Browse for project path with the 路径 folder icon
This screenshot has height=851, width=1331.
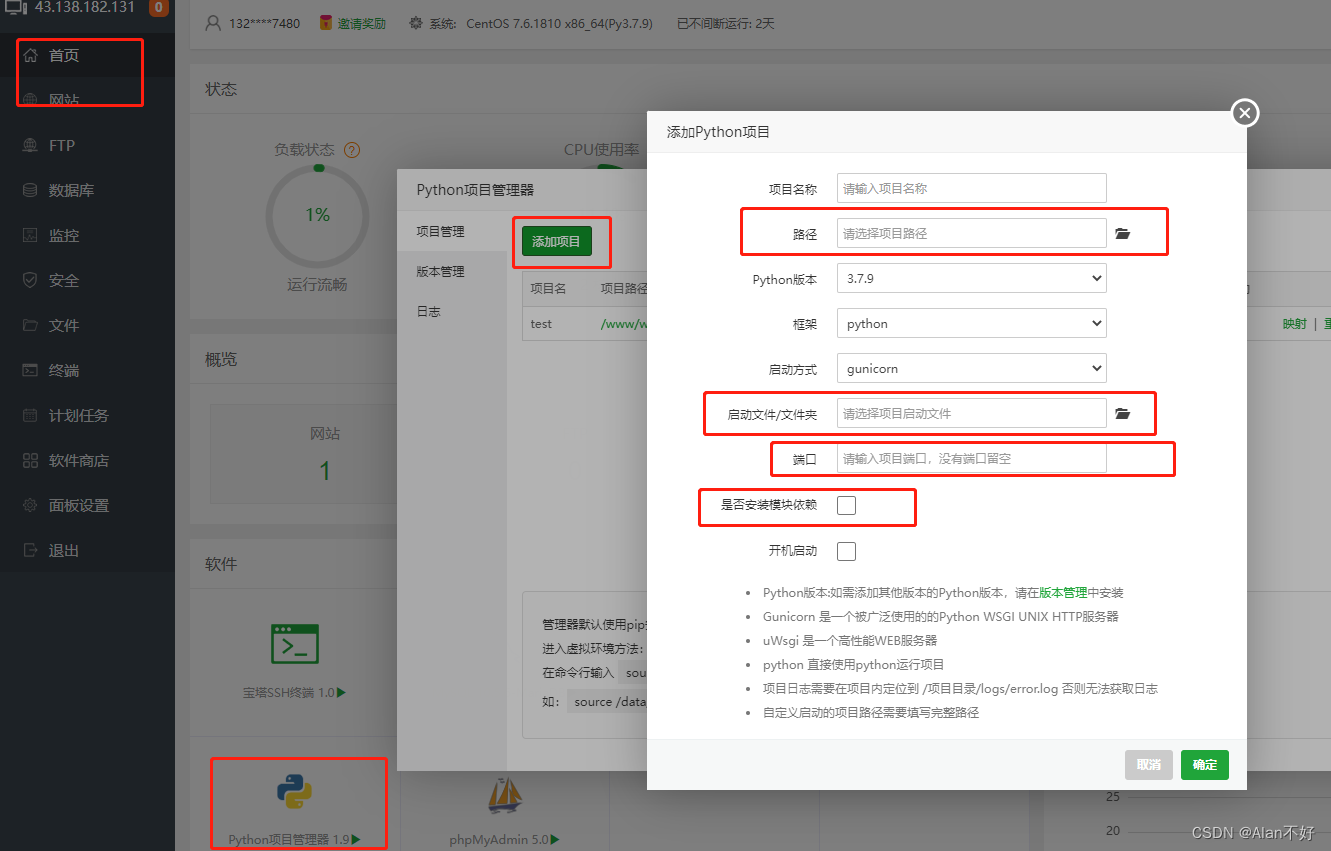(x=1122, y=233)
